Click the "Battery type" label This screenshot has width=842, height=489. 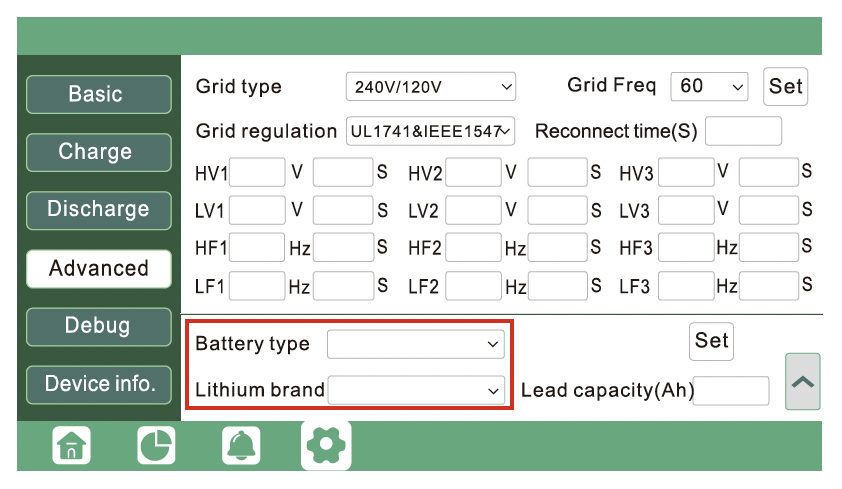pyautogui.click(x=253, y=344)
